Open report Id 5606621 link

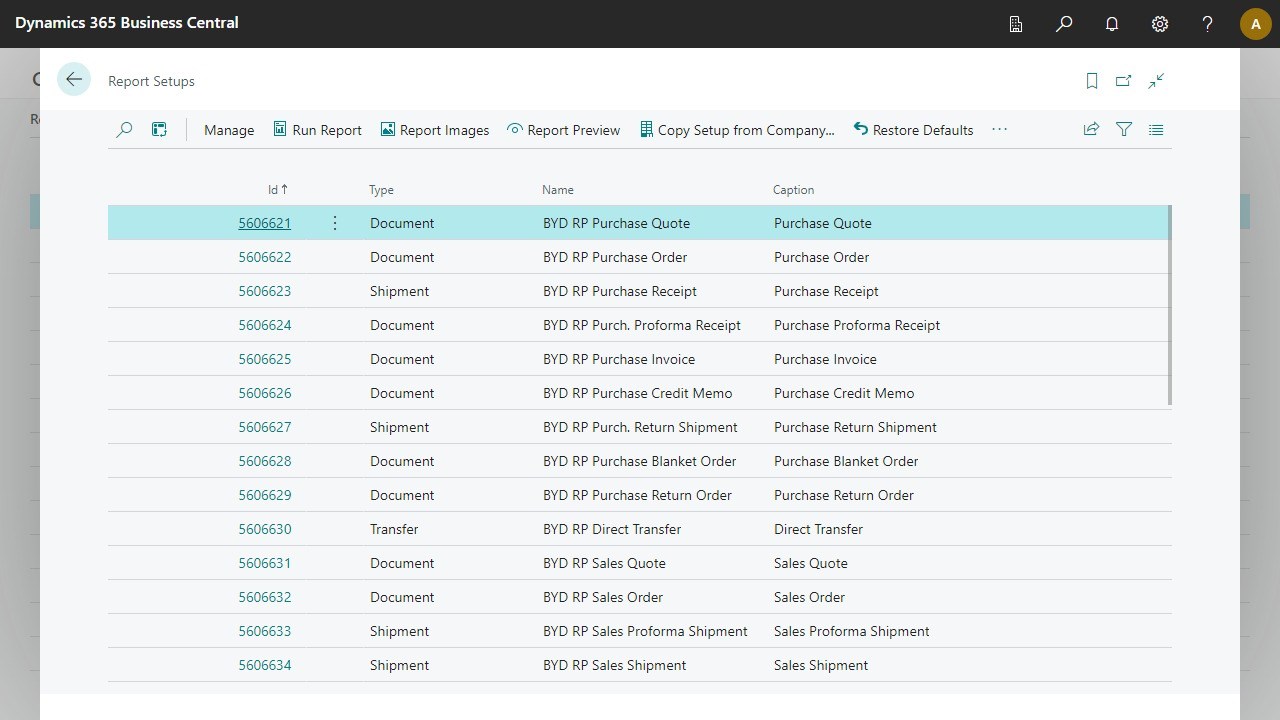pyautogui.click(x=264, y=223)
